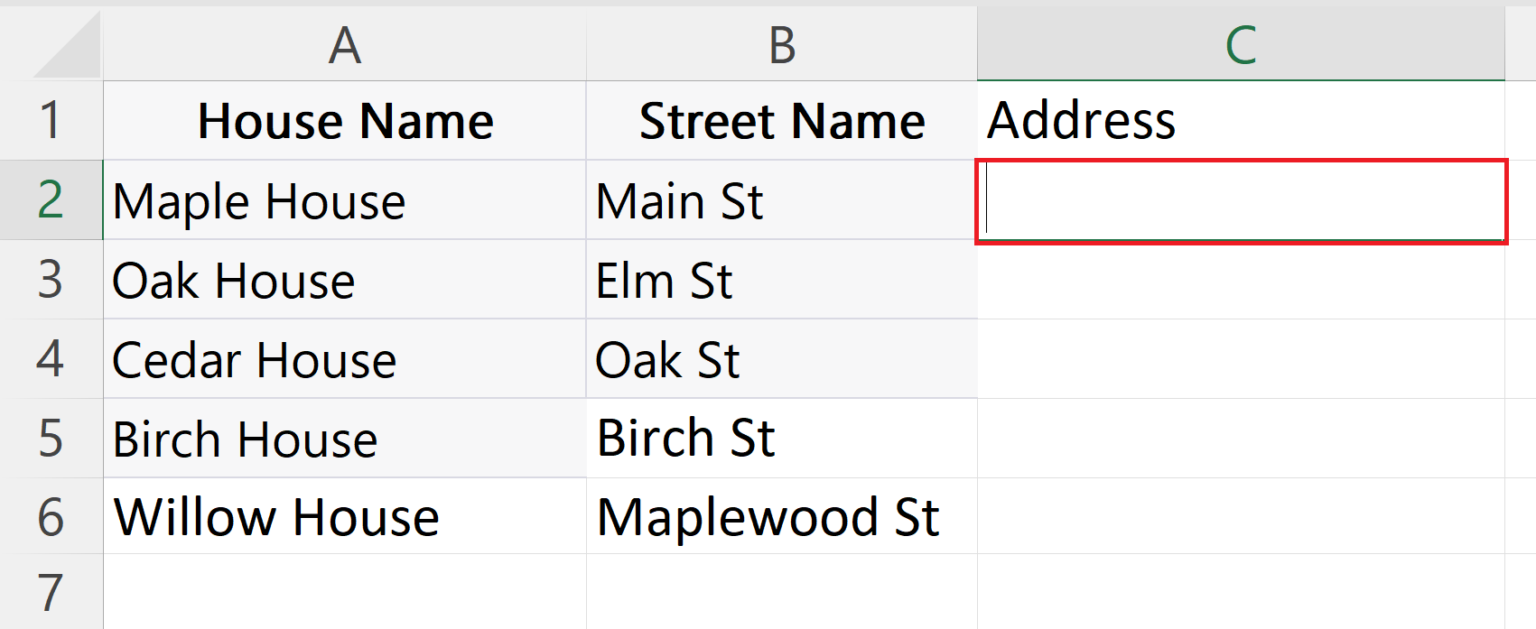Click the Elm St cell
The width and height of the screenshot is (1536, 629).
[781, 280]
